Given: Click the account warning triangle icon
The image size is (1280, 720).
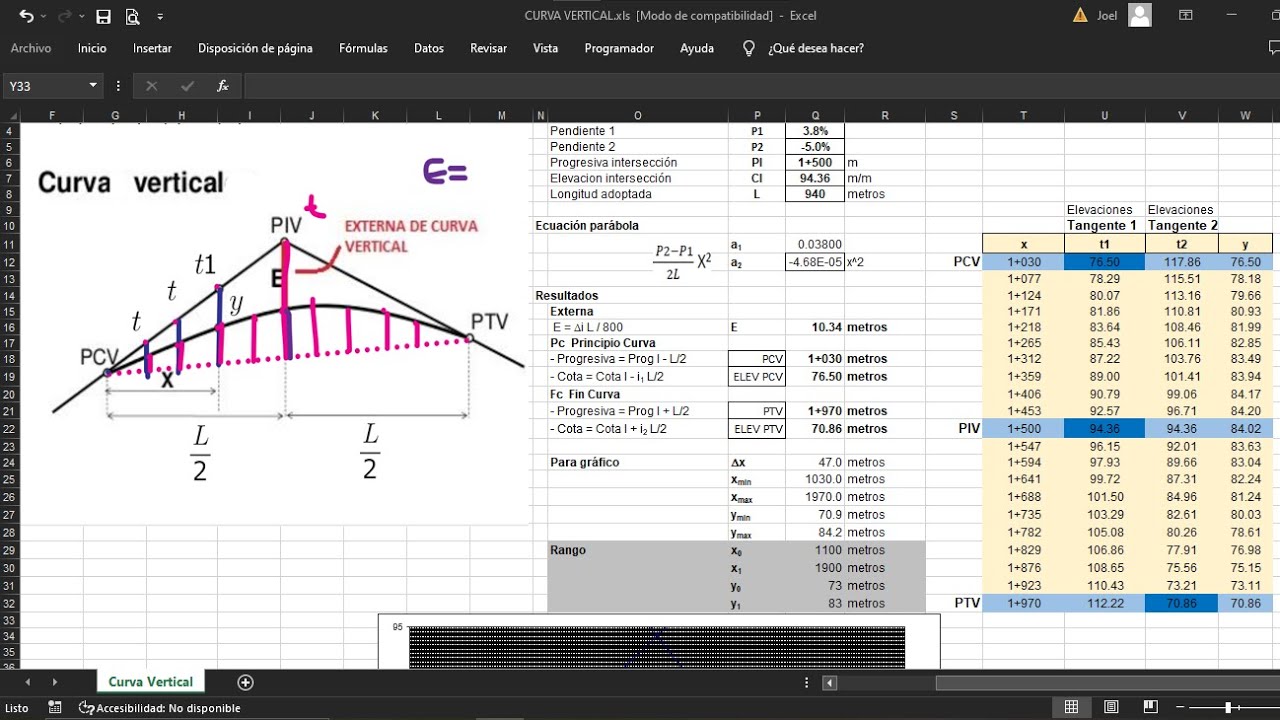Looking at the screenshot, I should pyautogui.click(x=1080, y=15).
